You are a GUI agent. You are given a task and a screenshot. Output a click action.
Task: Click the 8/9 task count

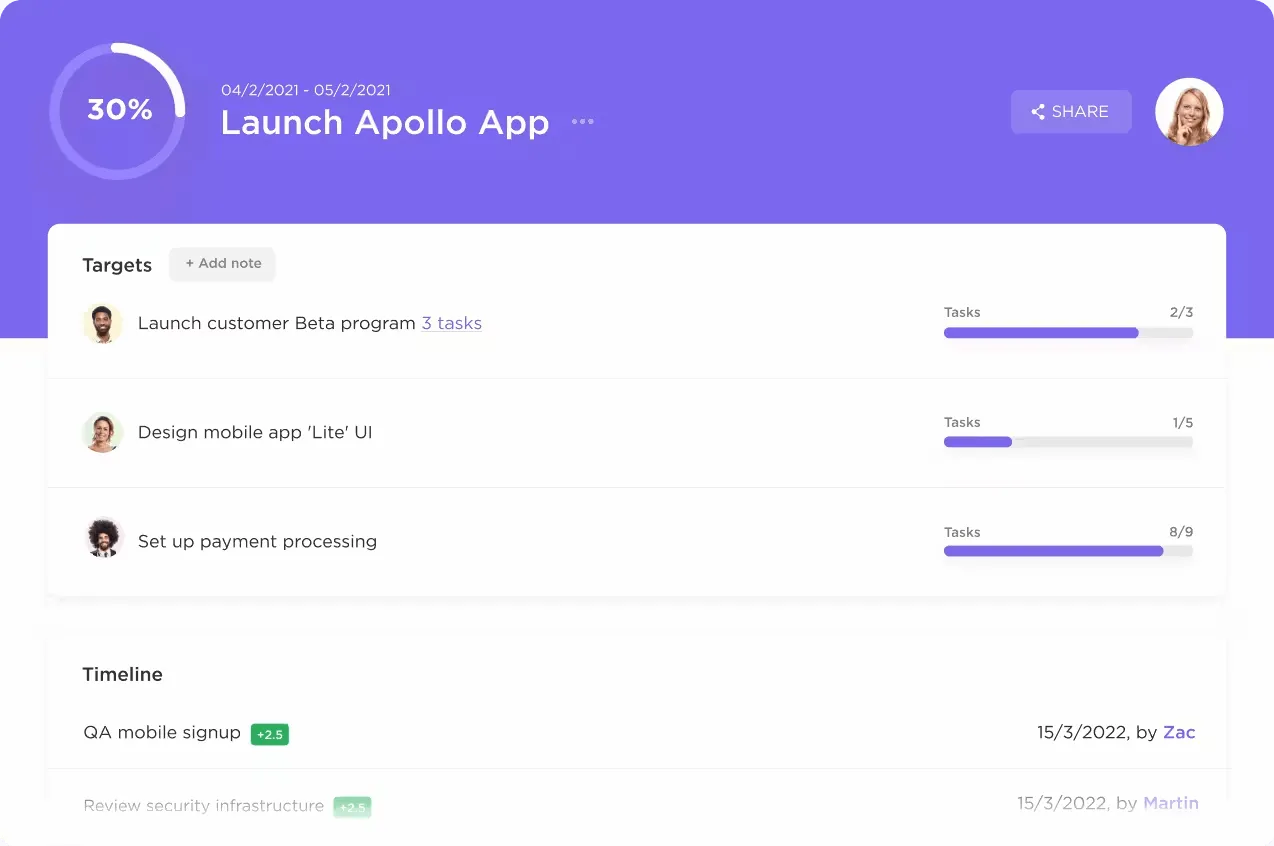tap(1181, 532)
